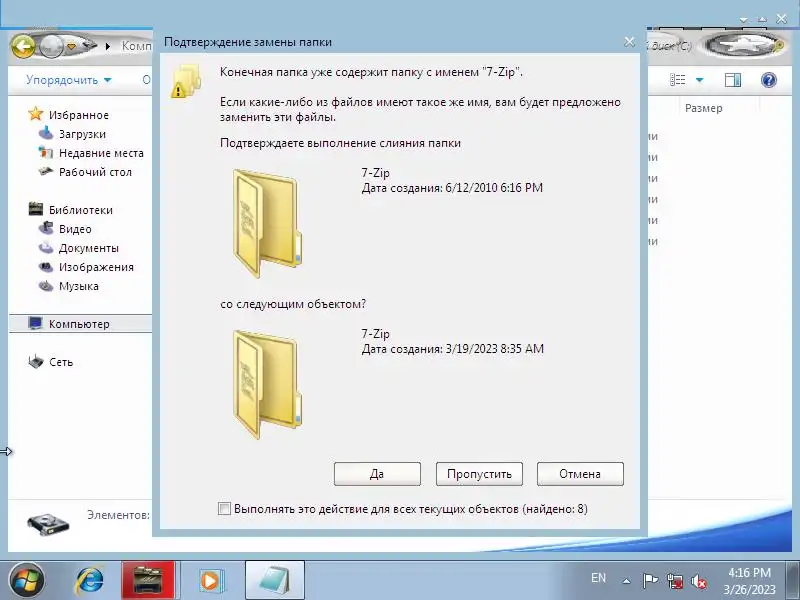Screen dimensions: 800x600
Task: Open Explorer help icon
Action: 768,80
